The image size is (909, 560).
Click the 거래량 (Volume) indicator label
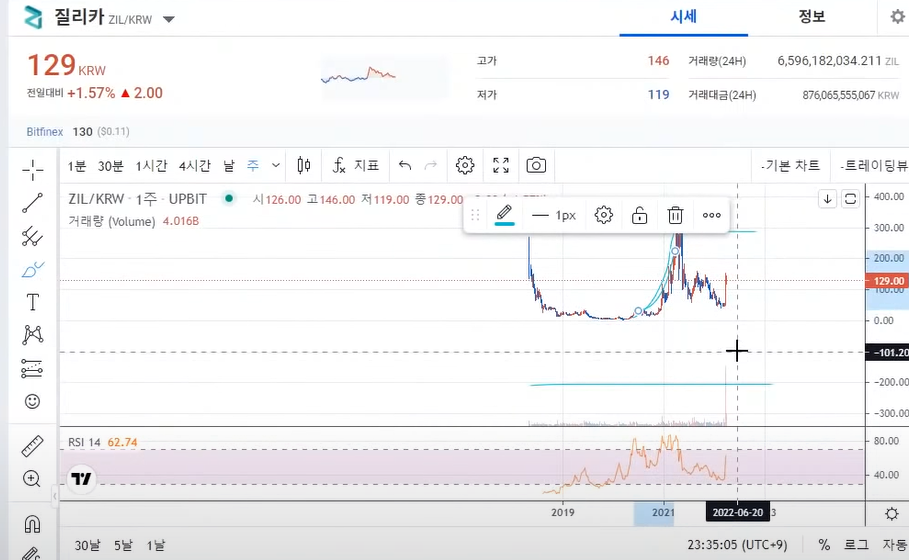pyautogui.click(x=112, y=221)
